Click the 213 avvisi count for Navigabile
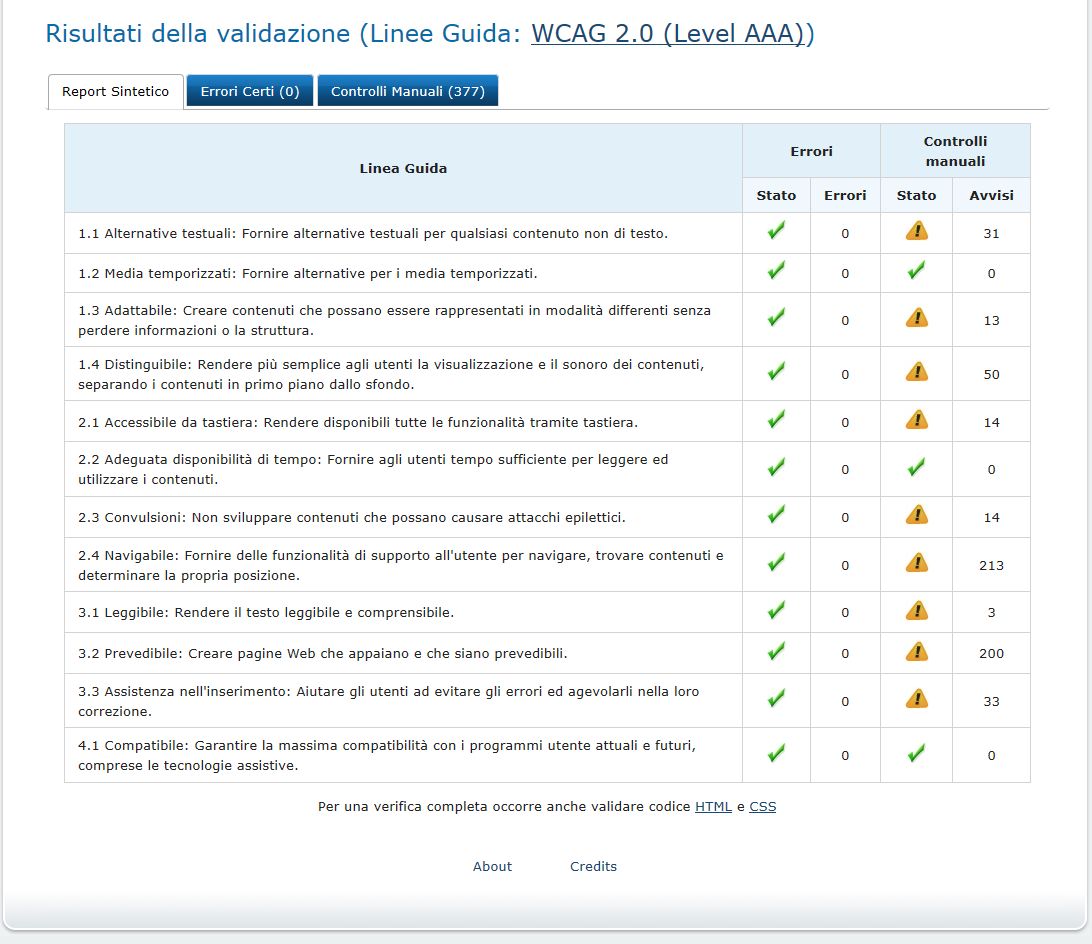The image size is (1092, 944). (991, 565)
